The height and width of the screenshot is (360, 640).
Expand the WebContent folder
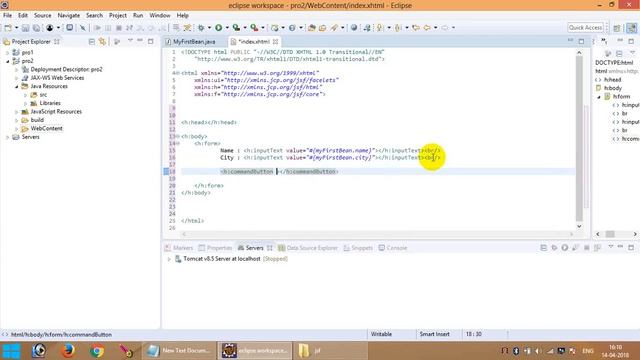click(x=16, y=129)
